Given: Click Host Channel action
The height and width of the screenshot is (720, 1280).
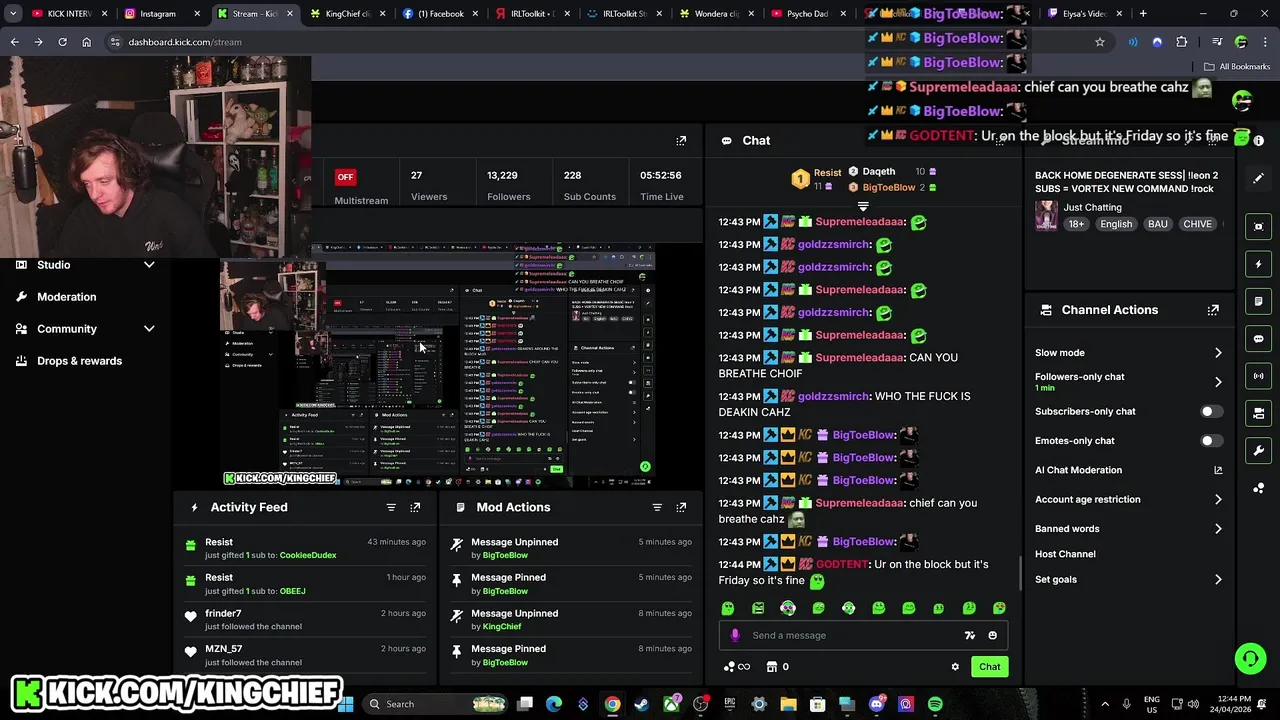Looking at the screenshot, I should coord(1065,554).
